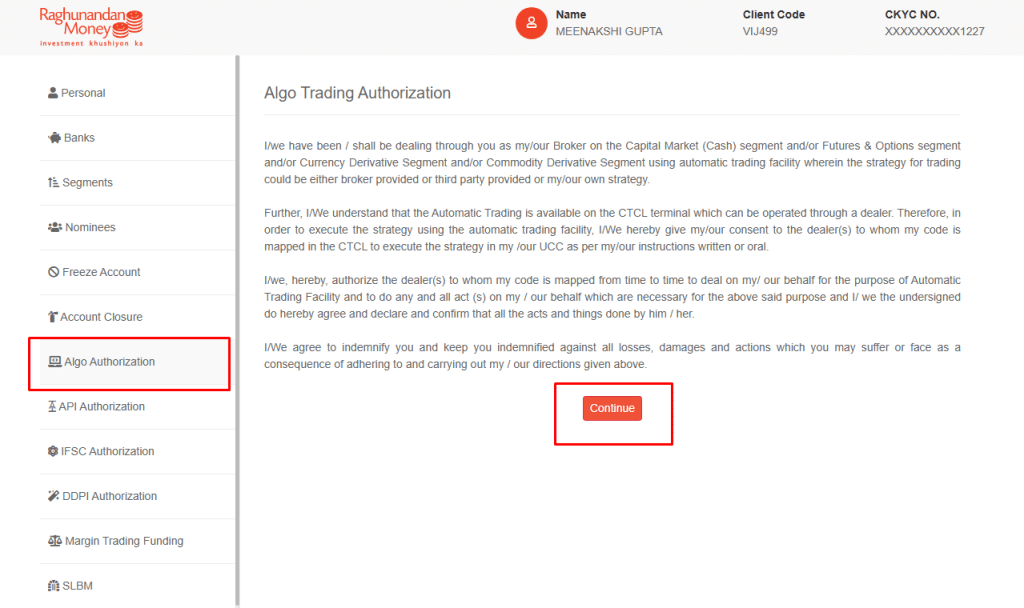Viewport: 1024px width, 608px height.
Task: Click the balance scale icon beside Margin Trading Funding
Action: [x=55, y=541]
